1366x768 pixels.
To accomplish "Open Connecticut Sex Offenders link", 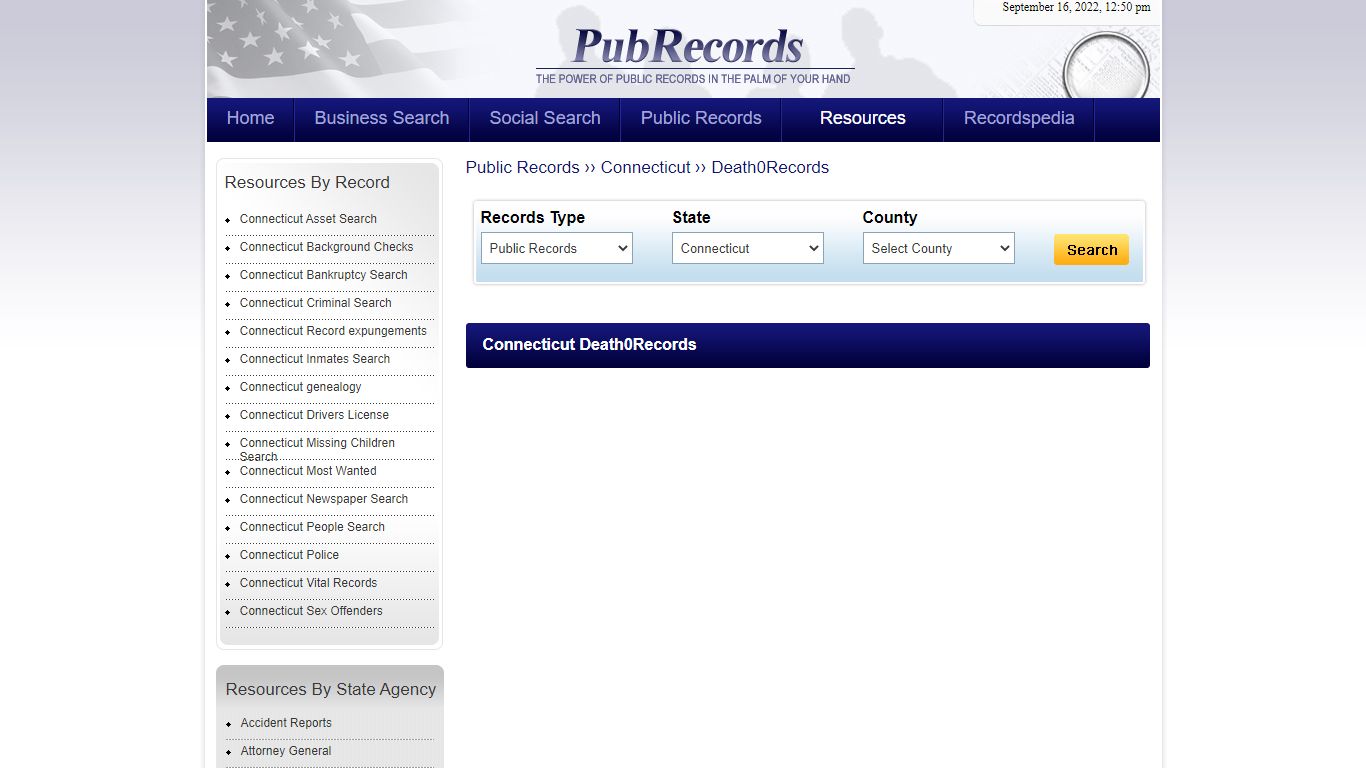I will pyautogui.click(x=311, y=611).
